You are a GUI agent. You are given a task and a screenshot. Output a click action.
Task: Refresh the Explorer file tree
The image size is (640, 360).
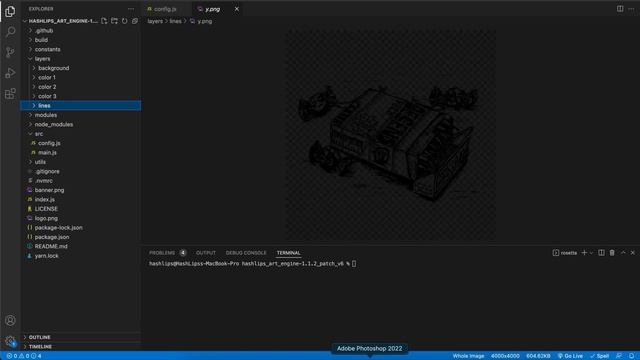[x=124, y=21]
